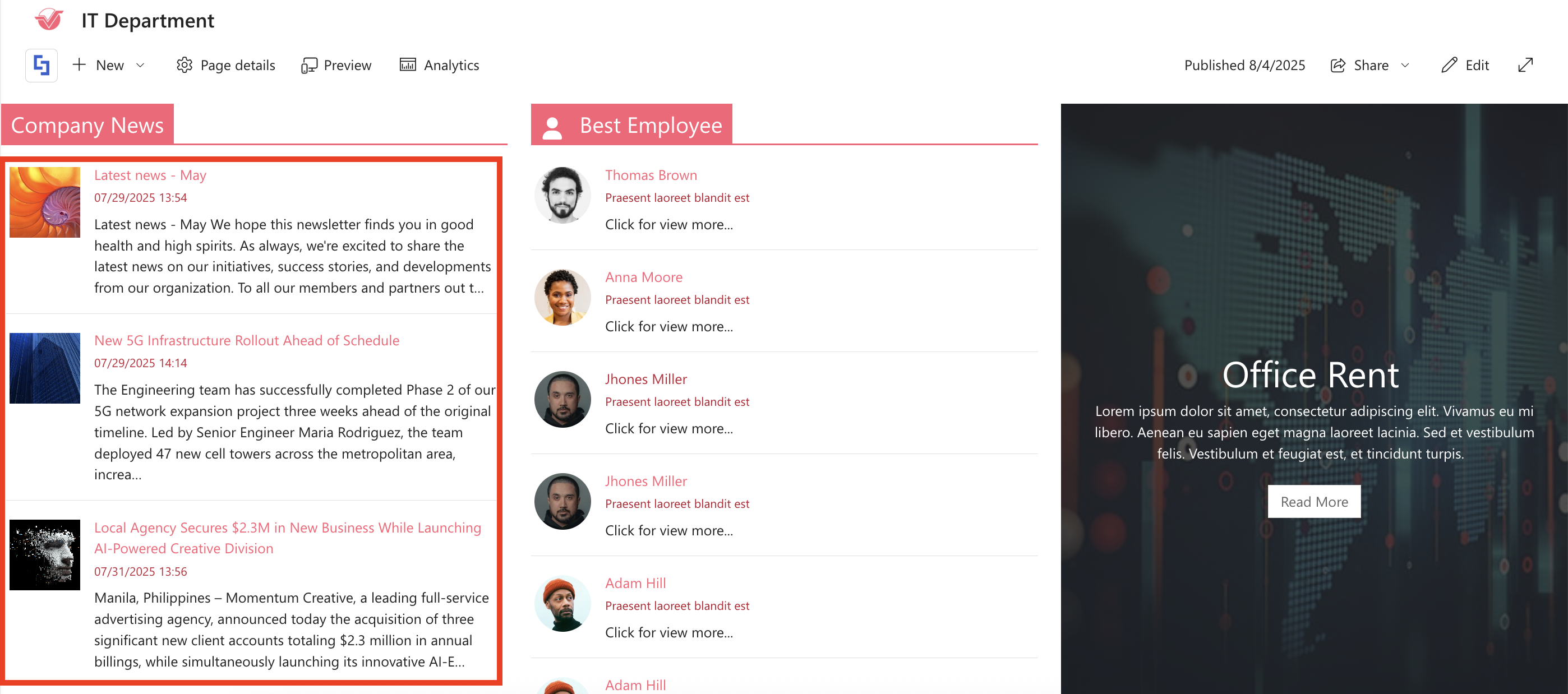This screenshot has width=1568, height=694.
Task: Click Anna Moore's profile photo
Action: (562, 298)
